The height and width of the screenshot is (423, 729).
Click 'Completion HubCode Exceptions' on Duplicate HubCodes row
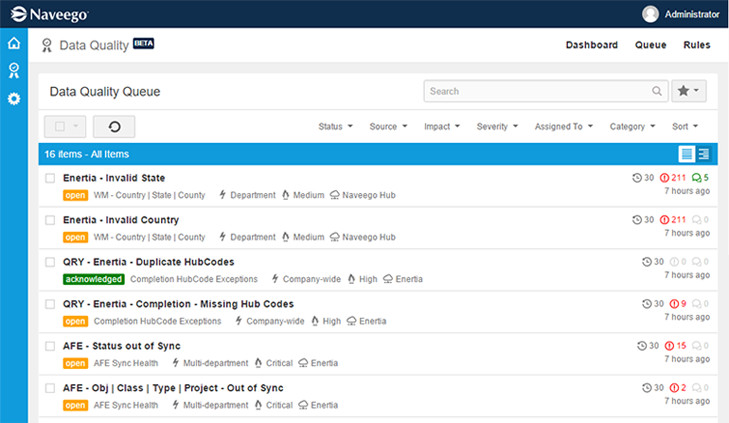coord(193,279)
